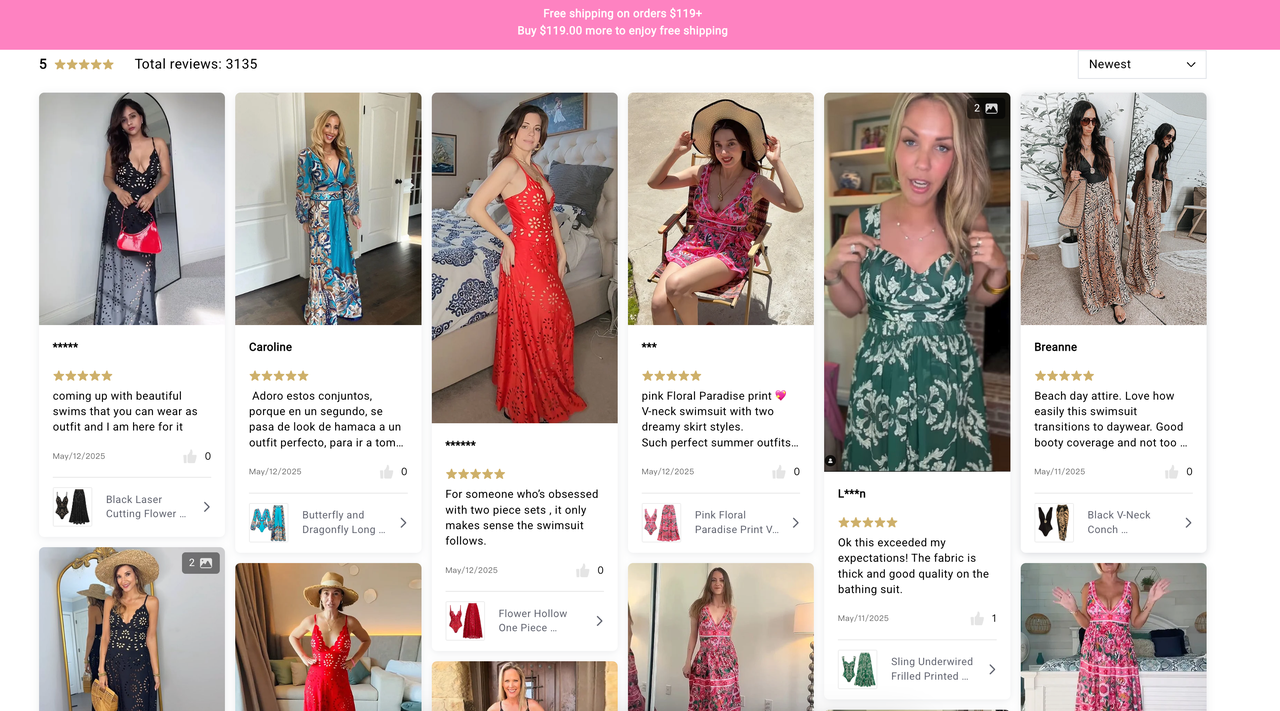Click thumbs-up icon on L***n's review
The width and height of the screenshot is (1280, 711).
pos(977,619)
